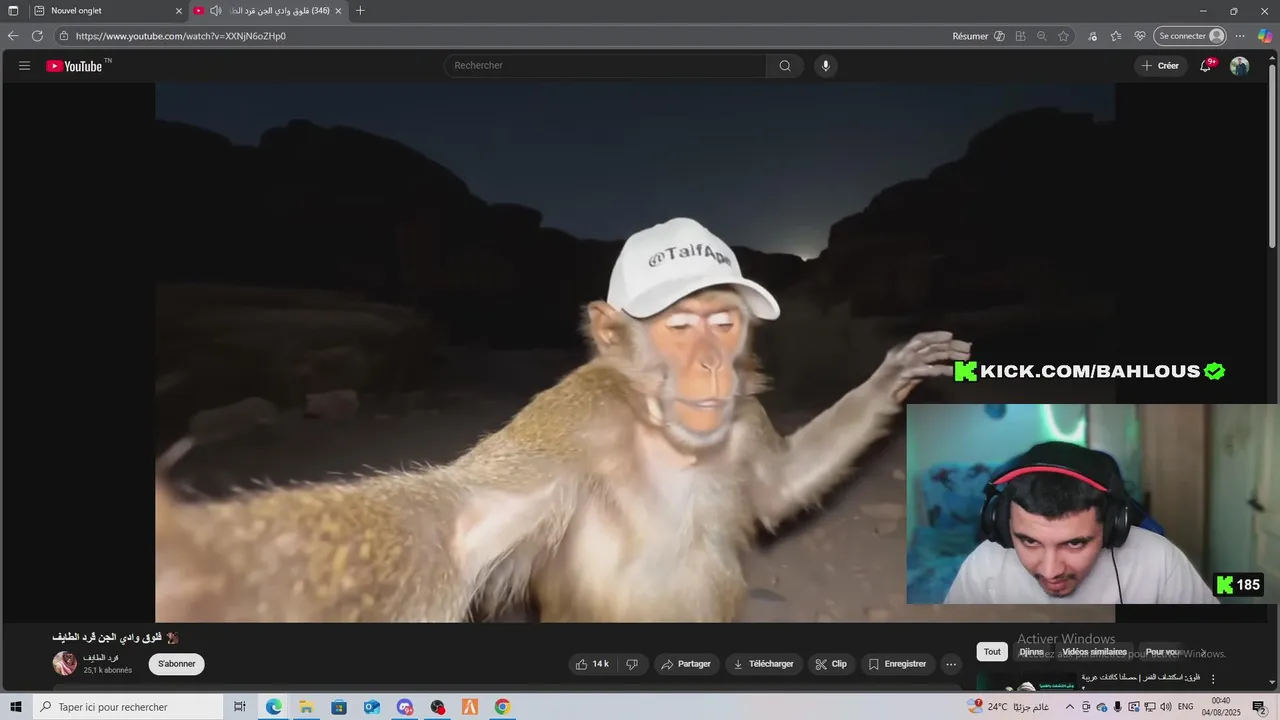
Task: Open Microsoft Edge from taskbar
Action: (x=273, y=707)
